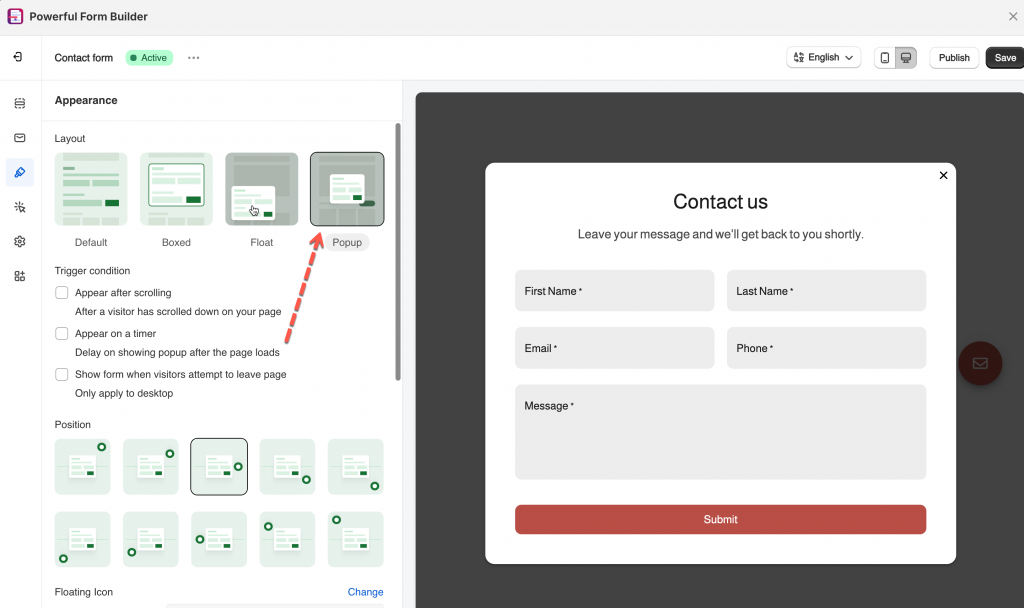
Task: Enable Appear on a timer checkbox
Action: 62,334
